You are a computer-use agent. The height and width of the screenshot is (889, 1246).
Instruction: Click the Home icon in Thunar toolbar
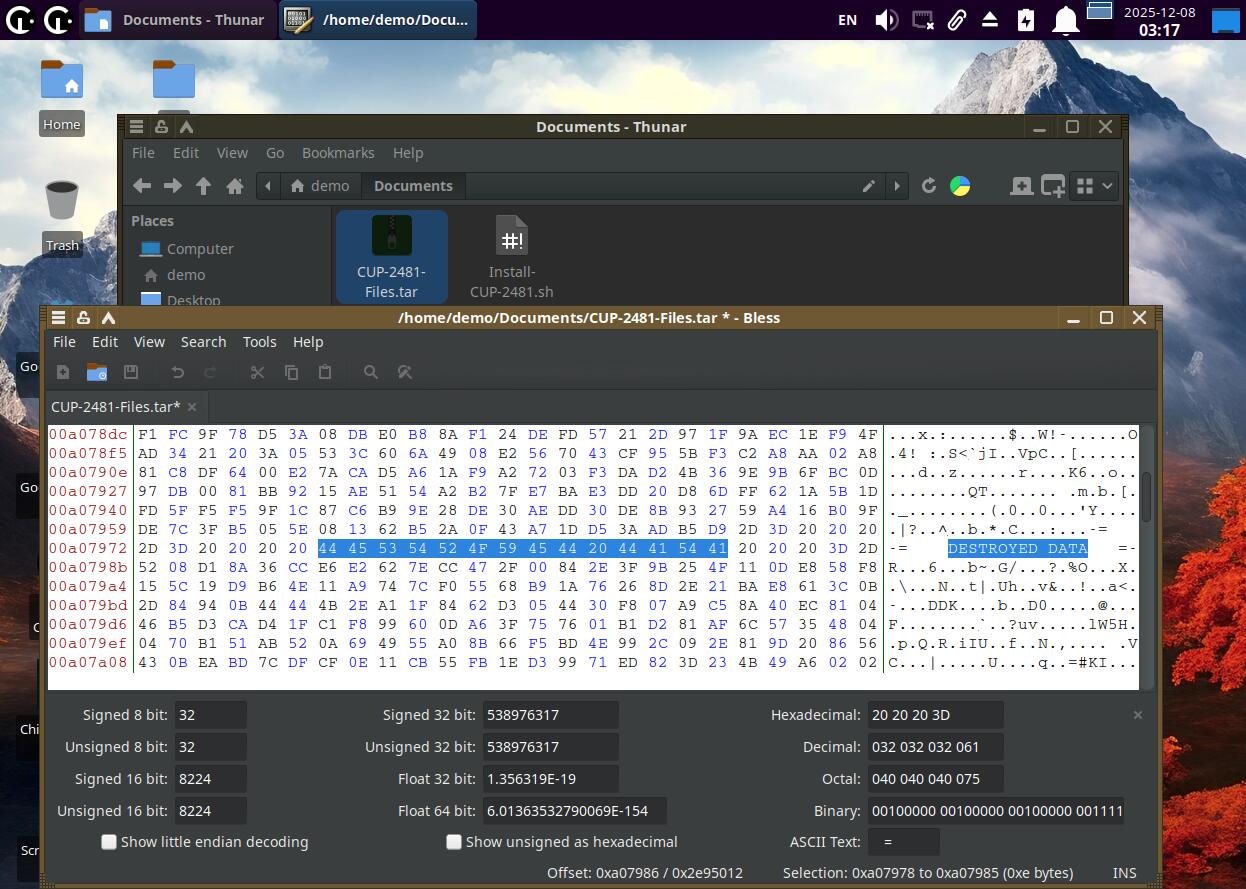235,186
